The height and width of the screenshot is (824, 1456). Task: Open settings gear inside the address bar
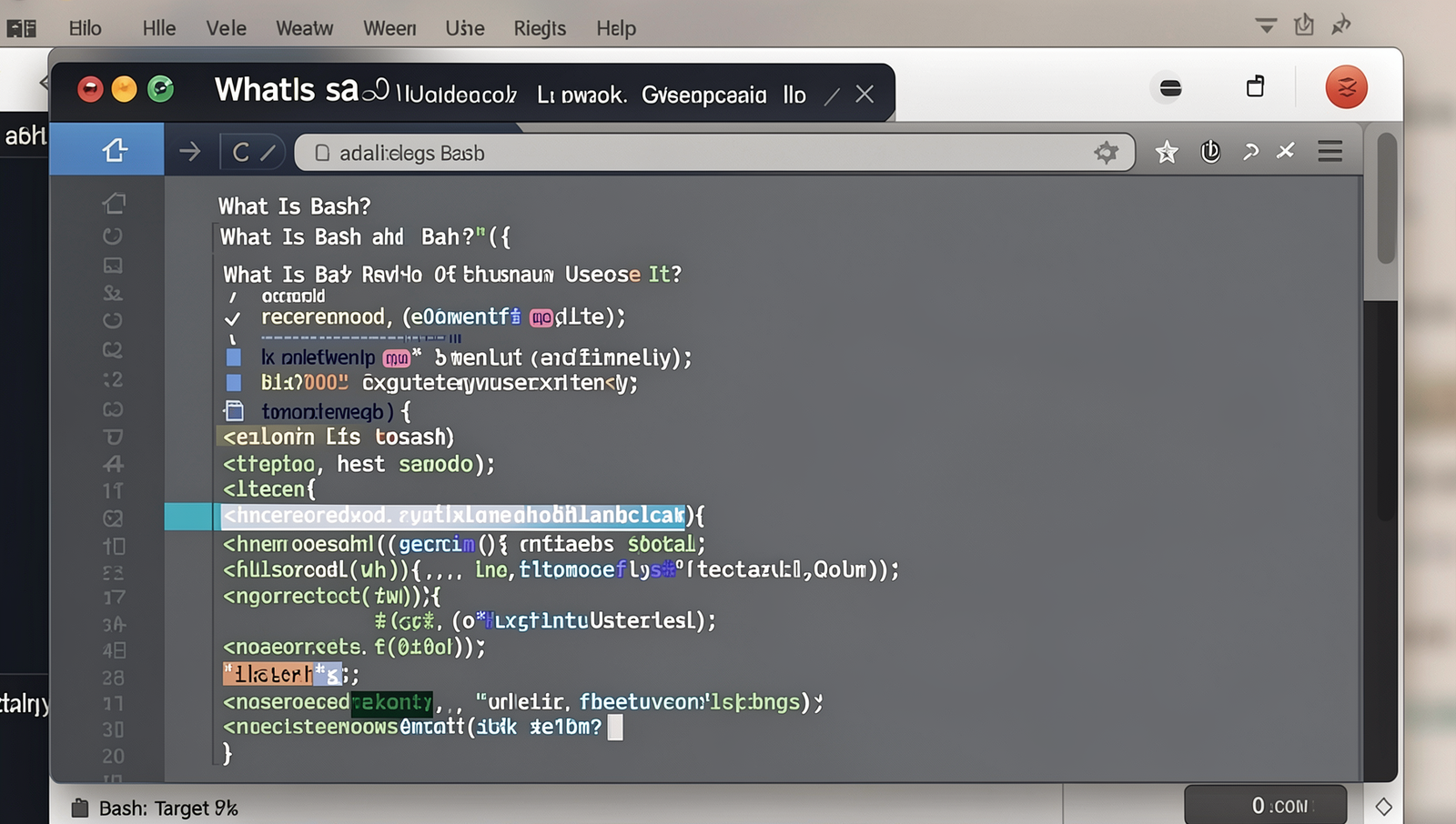(1106, 153)
